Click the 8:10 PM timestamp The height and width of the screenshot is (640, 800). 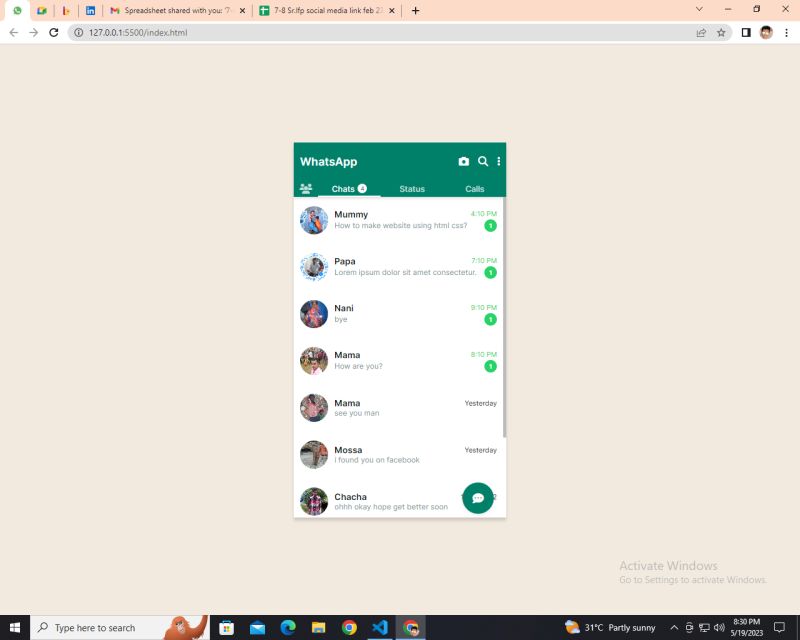coord(484,355)
